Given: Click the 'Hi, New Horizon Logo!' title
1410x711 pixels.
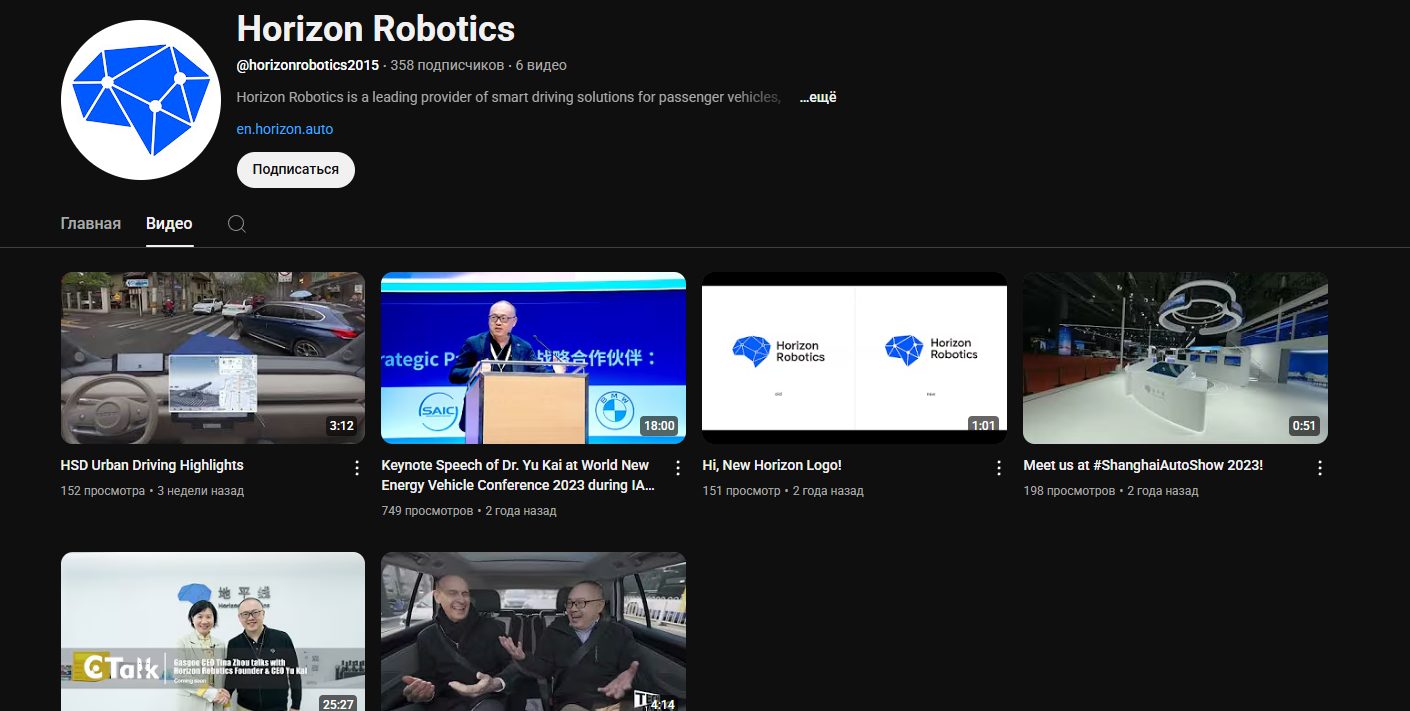Looking at the screenshot, I should 772,465.
